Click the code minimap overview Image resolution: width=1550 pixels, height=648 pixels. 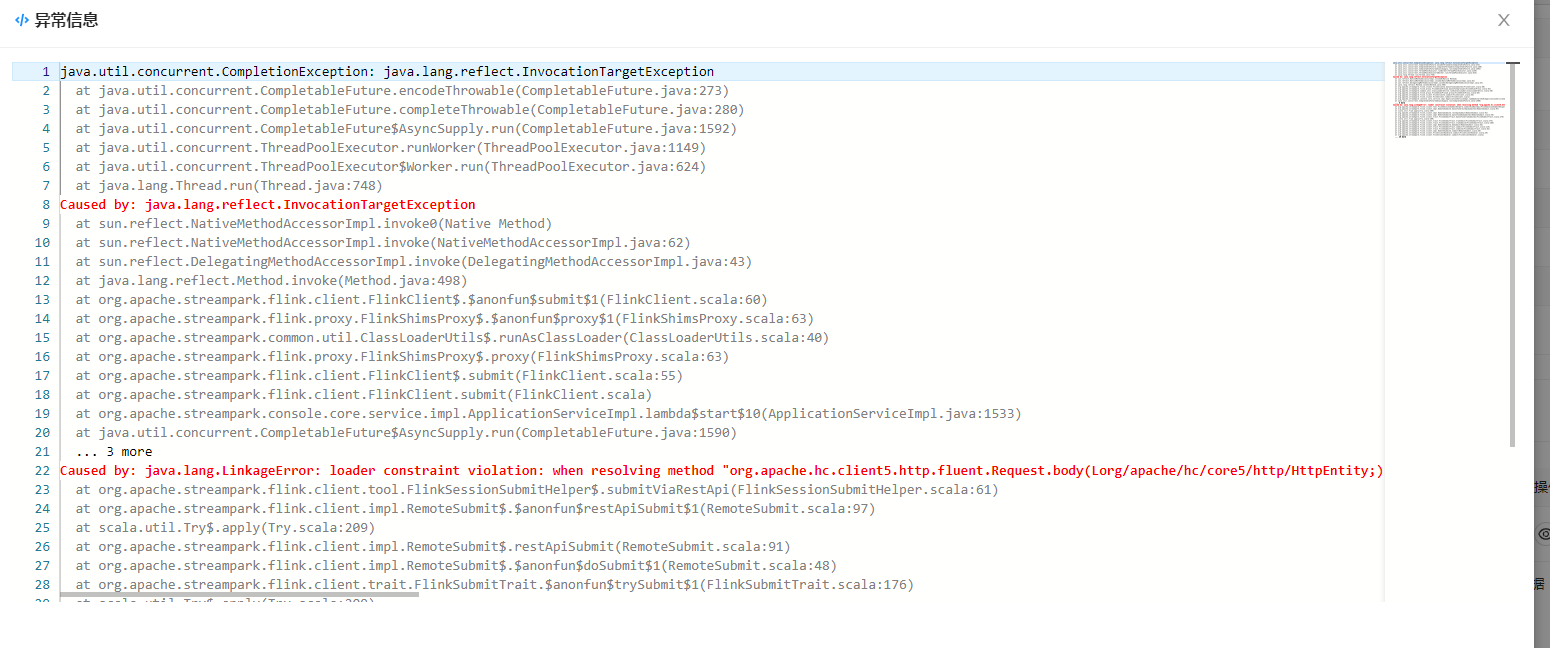coord(1449,100)
